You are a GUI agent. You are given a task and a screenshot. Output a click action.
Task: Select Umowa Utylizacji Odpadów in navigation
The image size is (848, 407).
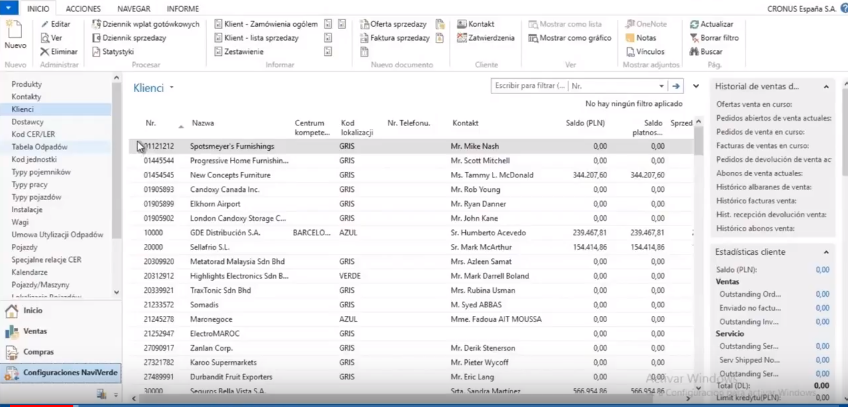(x=57, y=235)
